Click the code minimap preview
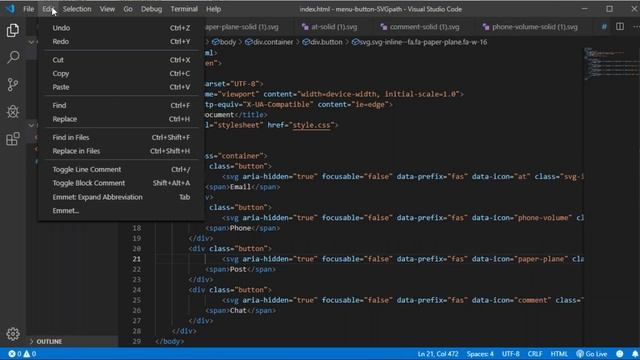Screen dimensions: 640x360 point(611,63)
